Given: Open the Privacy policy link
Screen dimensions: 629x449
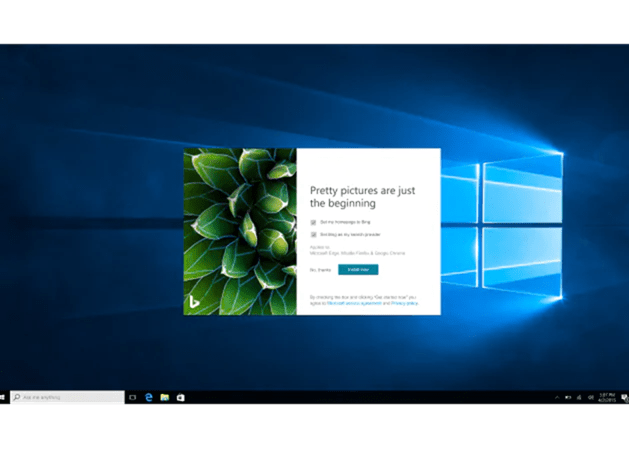Looking at the screenshot, I should point(404,303).
